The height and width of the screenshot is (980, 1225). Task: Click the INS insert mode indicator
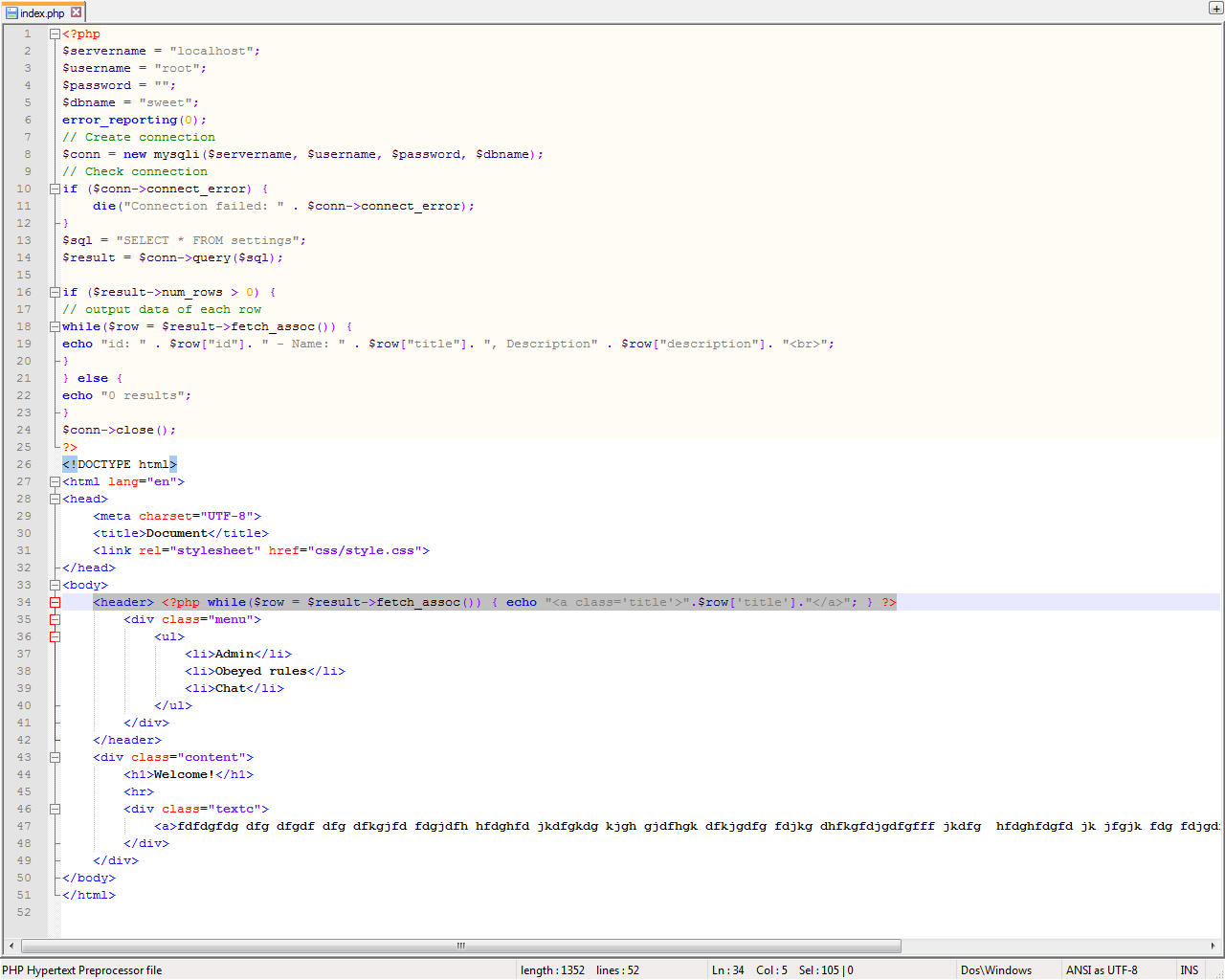pyautogui.click(x=1190, y=969)
